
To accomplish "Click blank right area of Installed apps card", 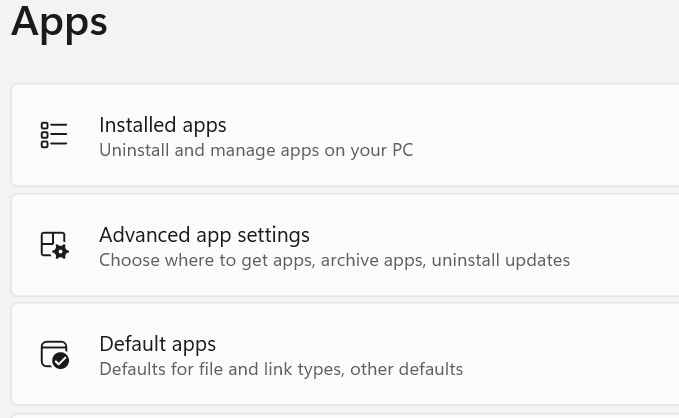I will (x=580, y=136).
